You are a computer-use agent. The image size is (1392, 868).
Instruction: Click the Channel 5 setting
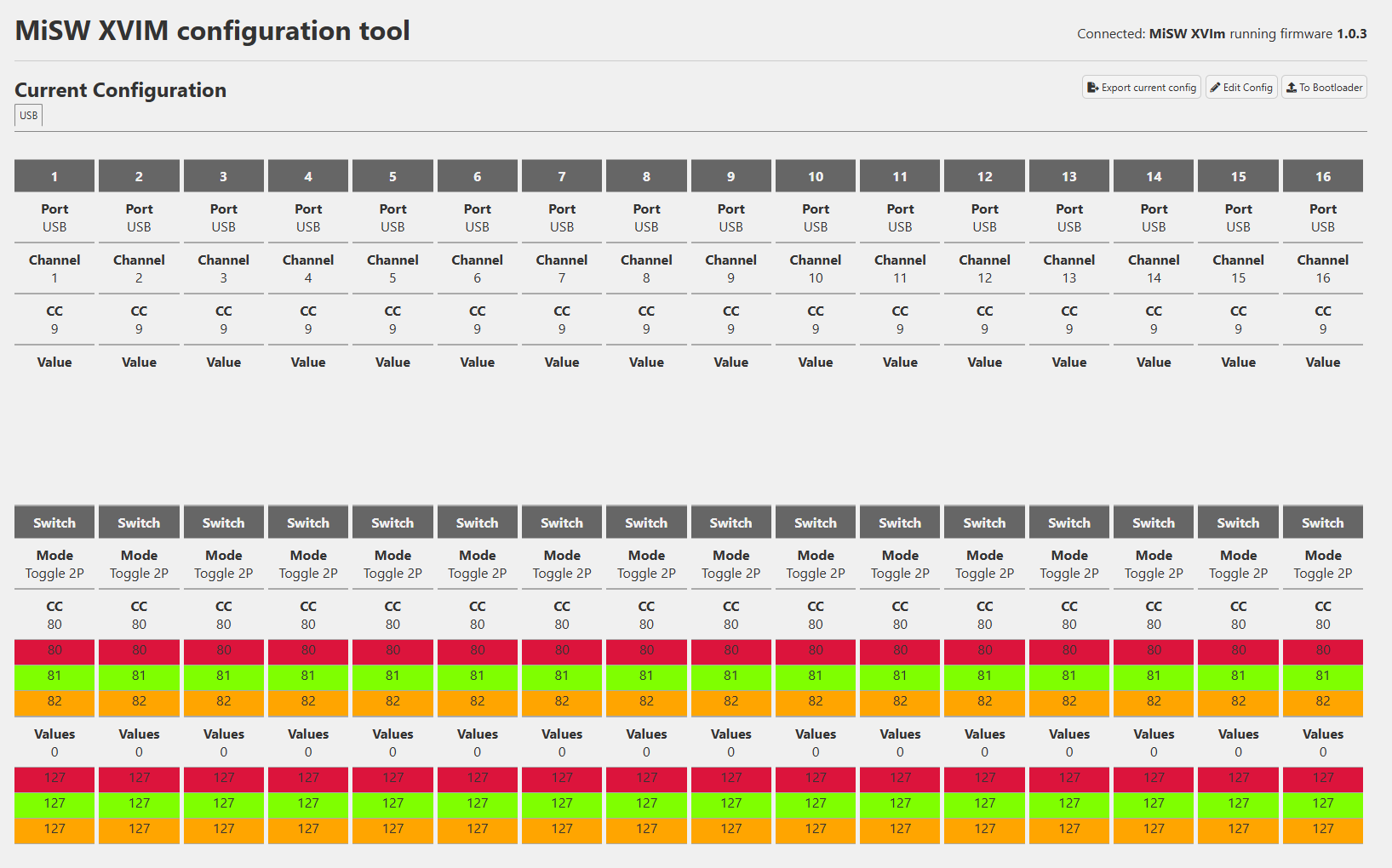point(392,269)
